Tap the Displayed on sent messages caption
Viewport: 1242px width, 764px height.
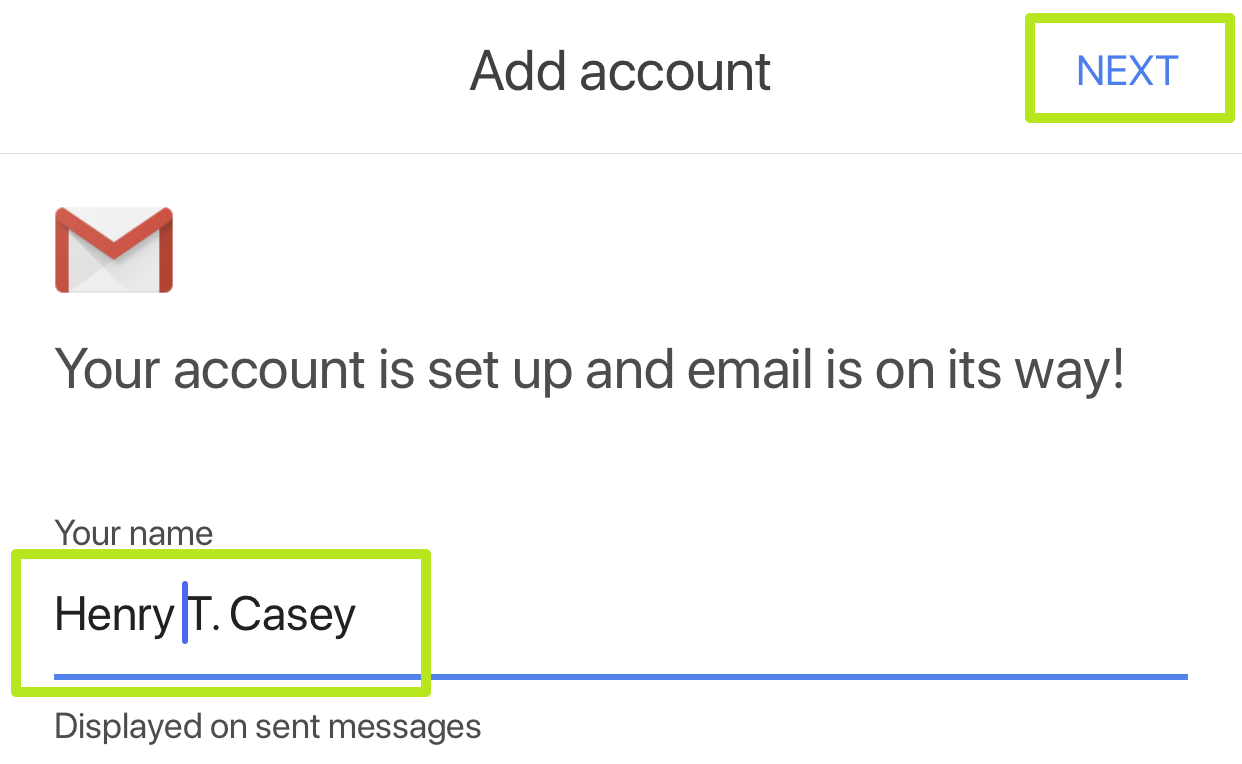(x=267, y=726)
